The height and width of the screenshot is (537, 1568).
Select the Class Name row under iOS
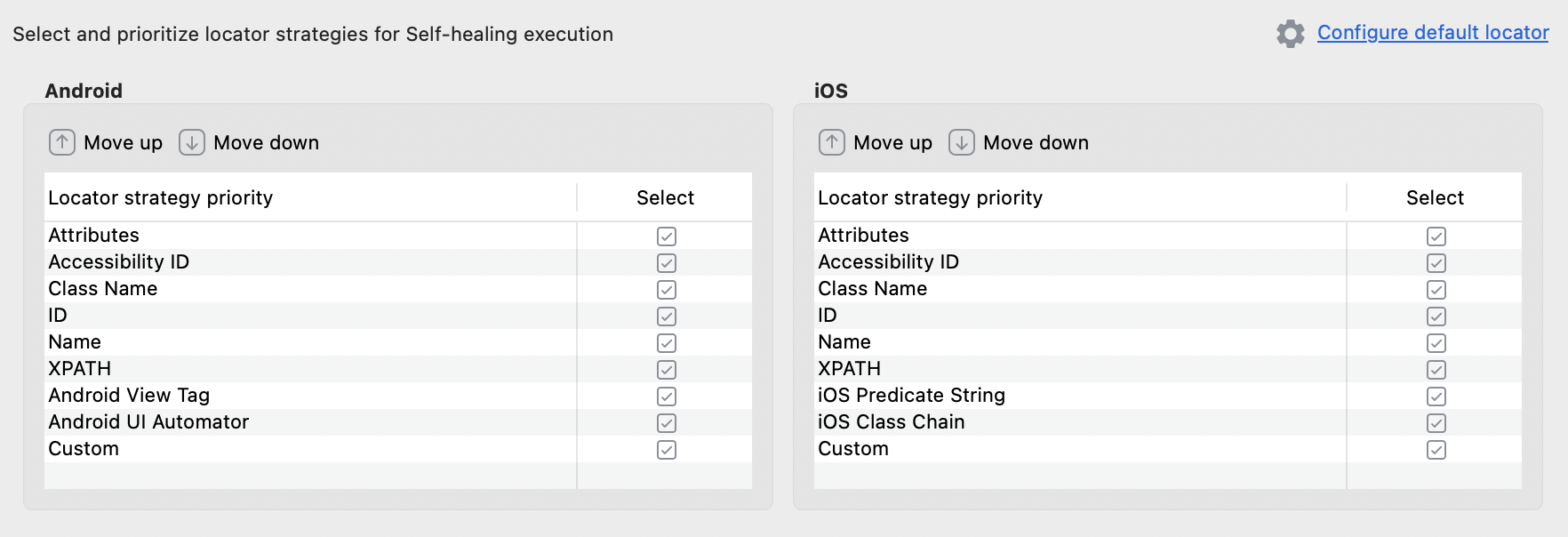coord(1168,289)
